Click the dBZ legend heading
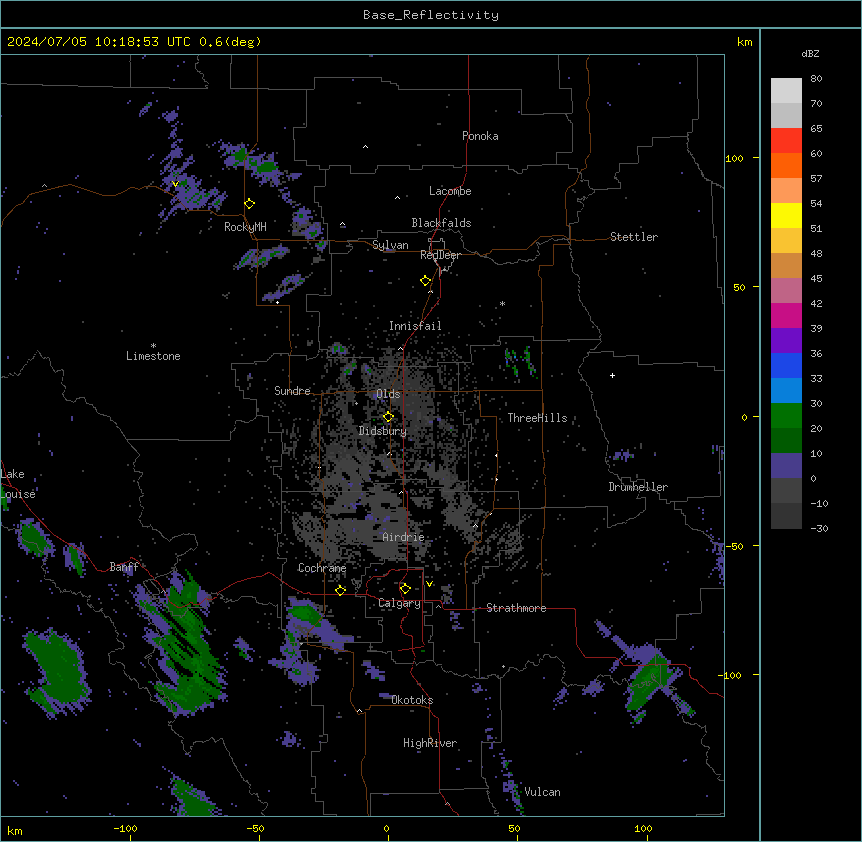 810,54
